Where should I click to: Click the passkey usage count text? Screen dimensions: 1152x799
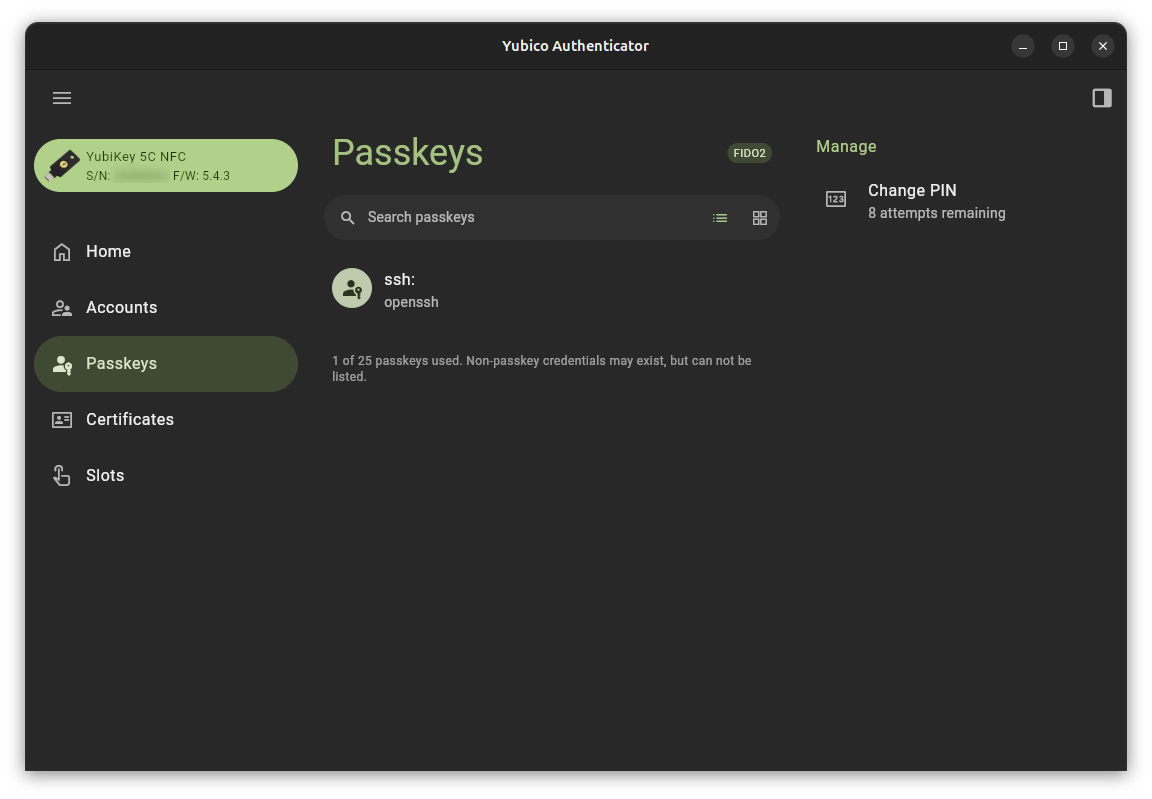pos(542,368)
